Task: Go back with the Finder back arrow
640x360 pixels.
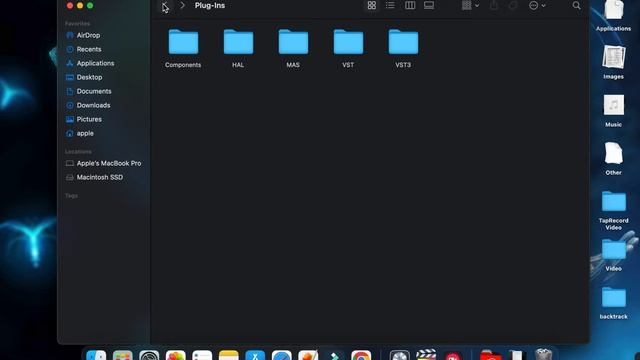Action: (164, 6)
